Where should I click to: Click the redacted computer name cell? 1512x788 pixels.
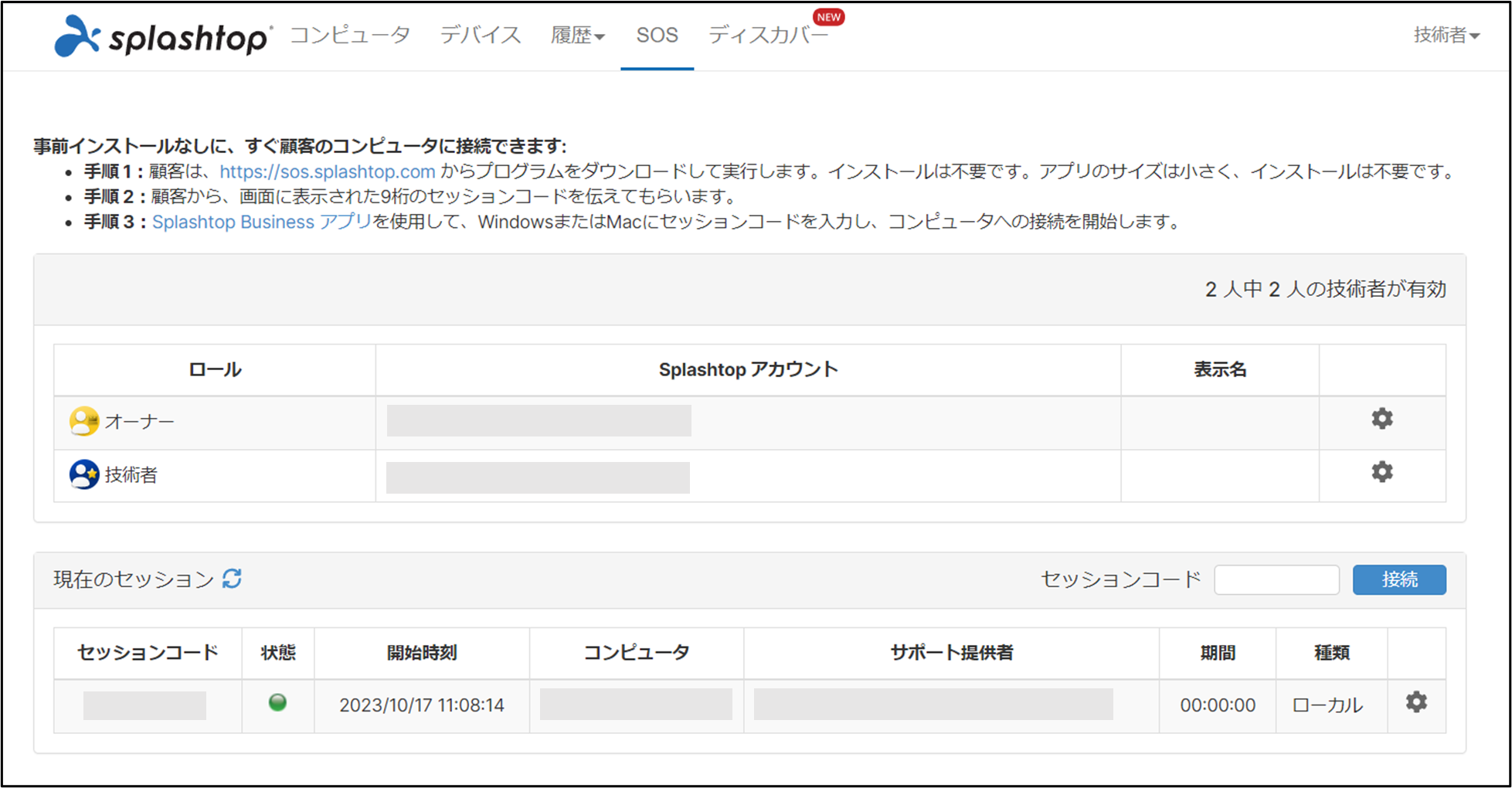tap(636, 705)
